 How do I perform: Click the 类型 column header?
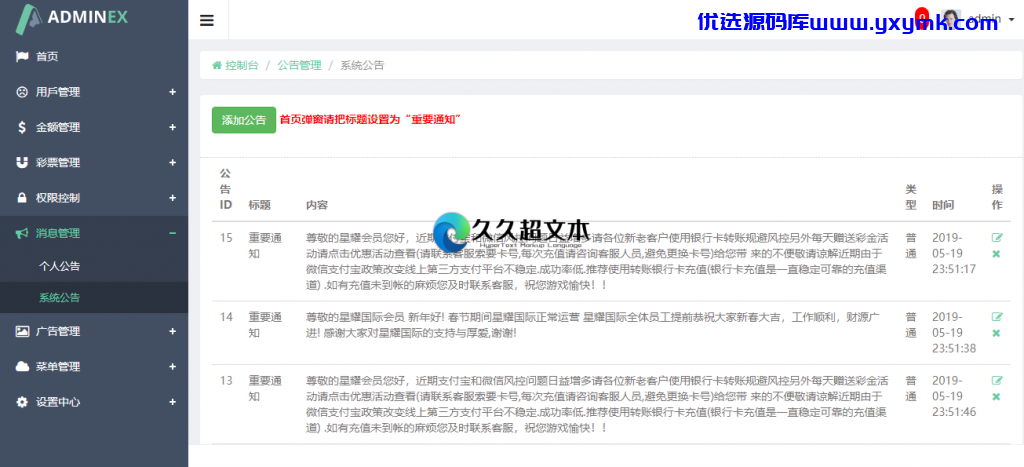click(x=911, y=197)
